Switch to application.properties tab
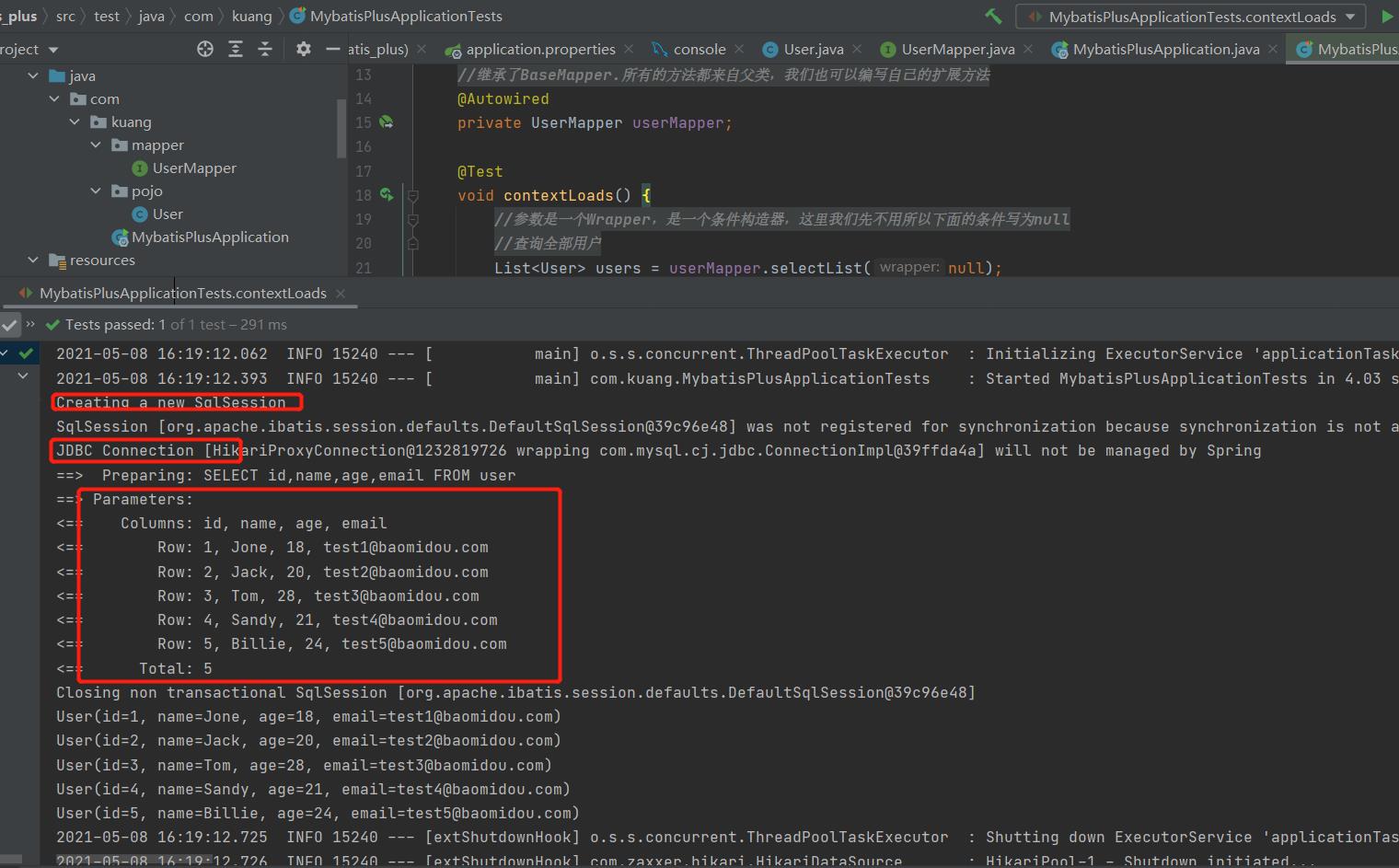 click(x=530, y=49)
